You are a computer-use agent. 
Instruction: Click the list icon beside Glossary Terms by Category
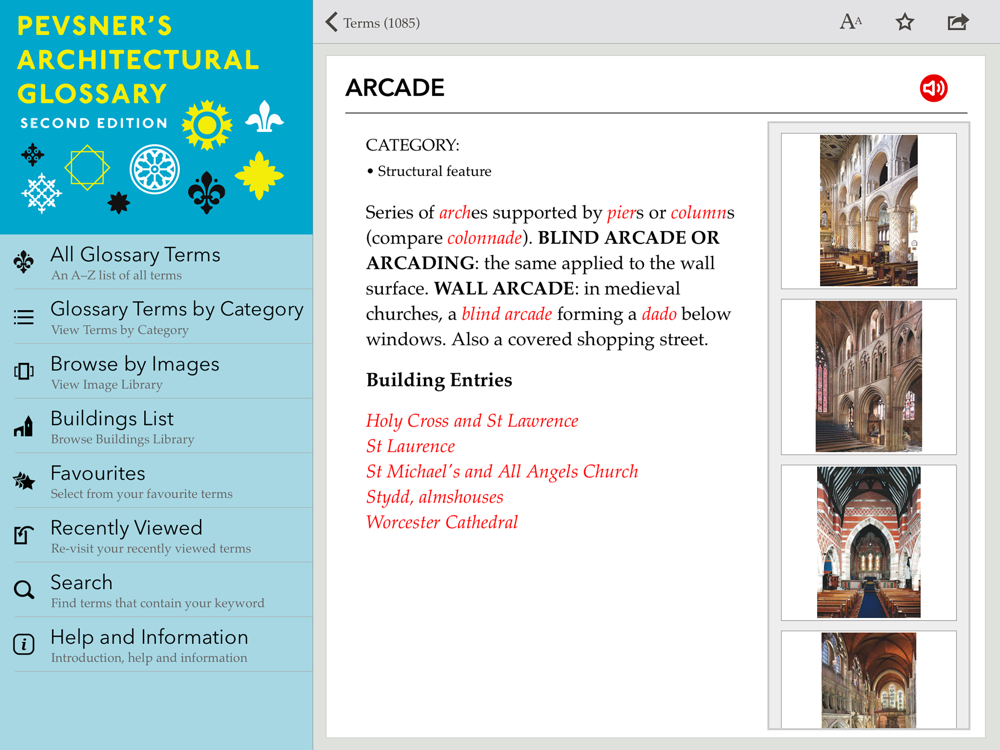point(24,317)
